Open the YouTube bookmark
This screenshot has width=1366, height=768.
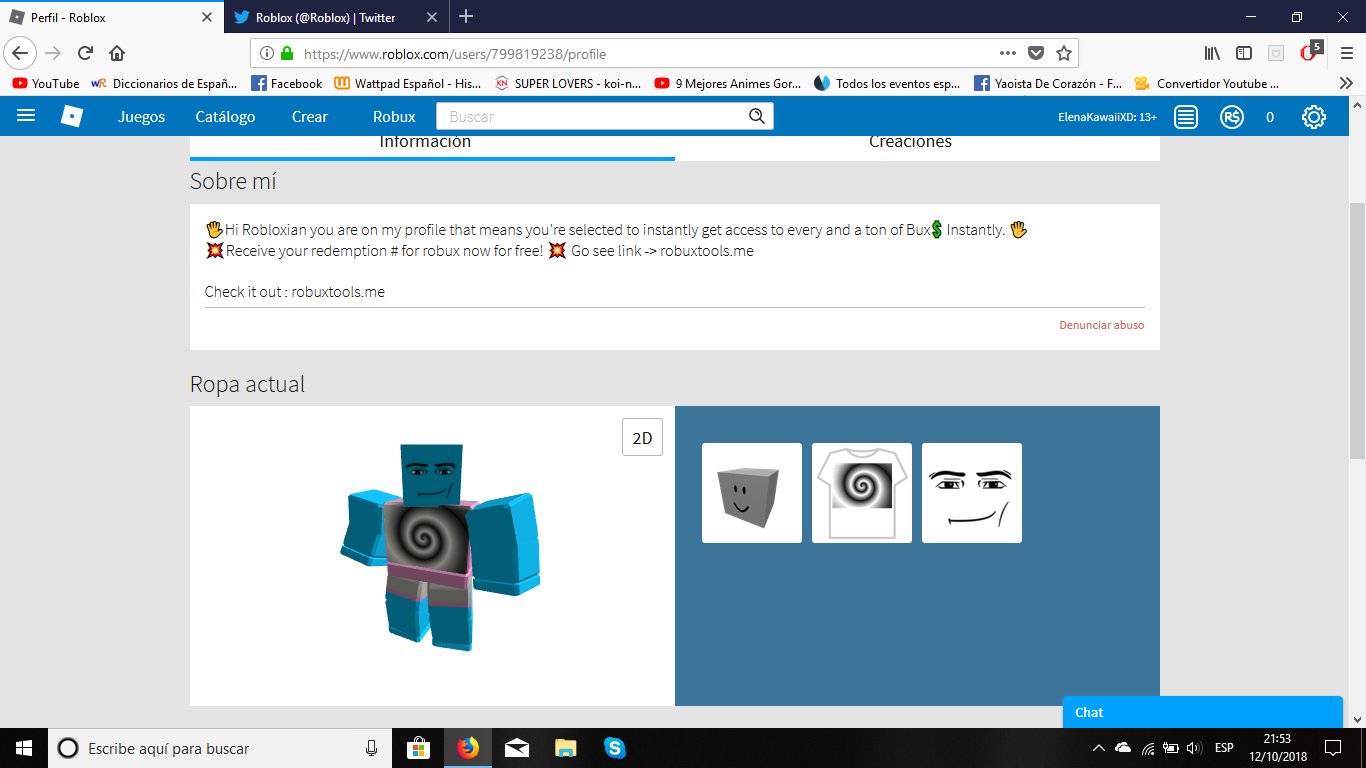pos(45,84)
